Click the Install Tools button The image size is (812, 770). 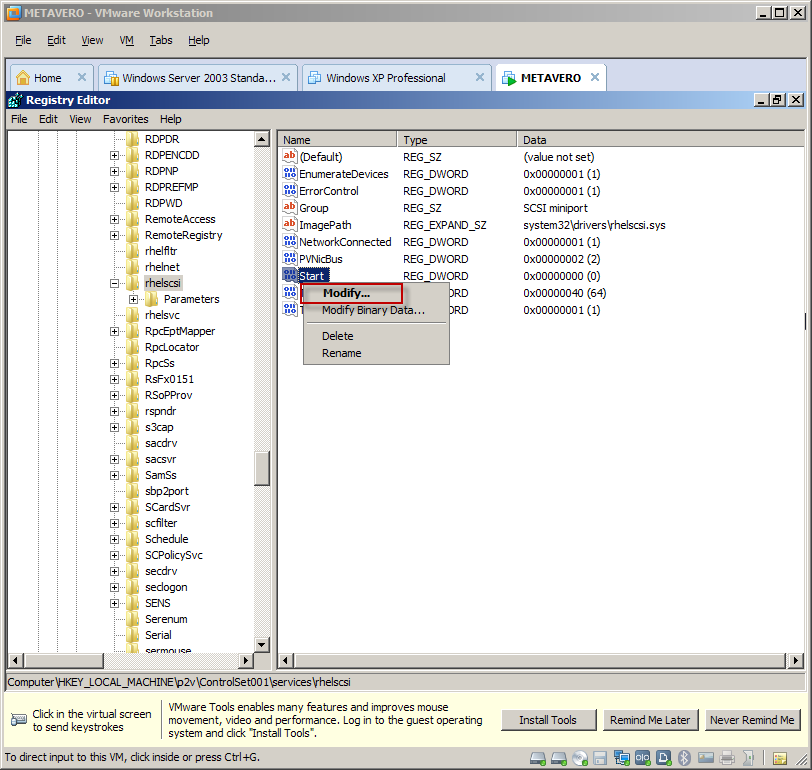click(x=548, y=720)
